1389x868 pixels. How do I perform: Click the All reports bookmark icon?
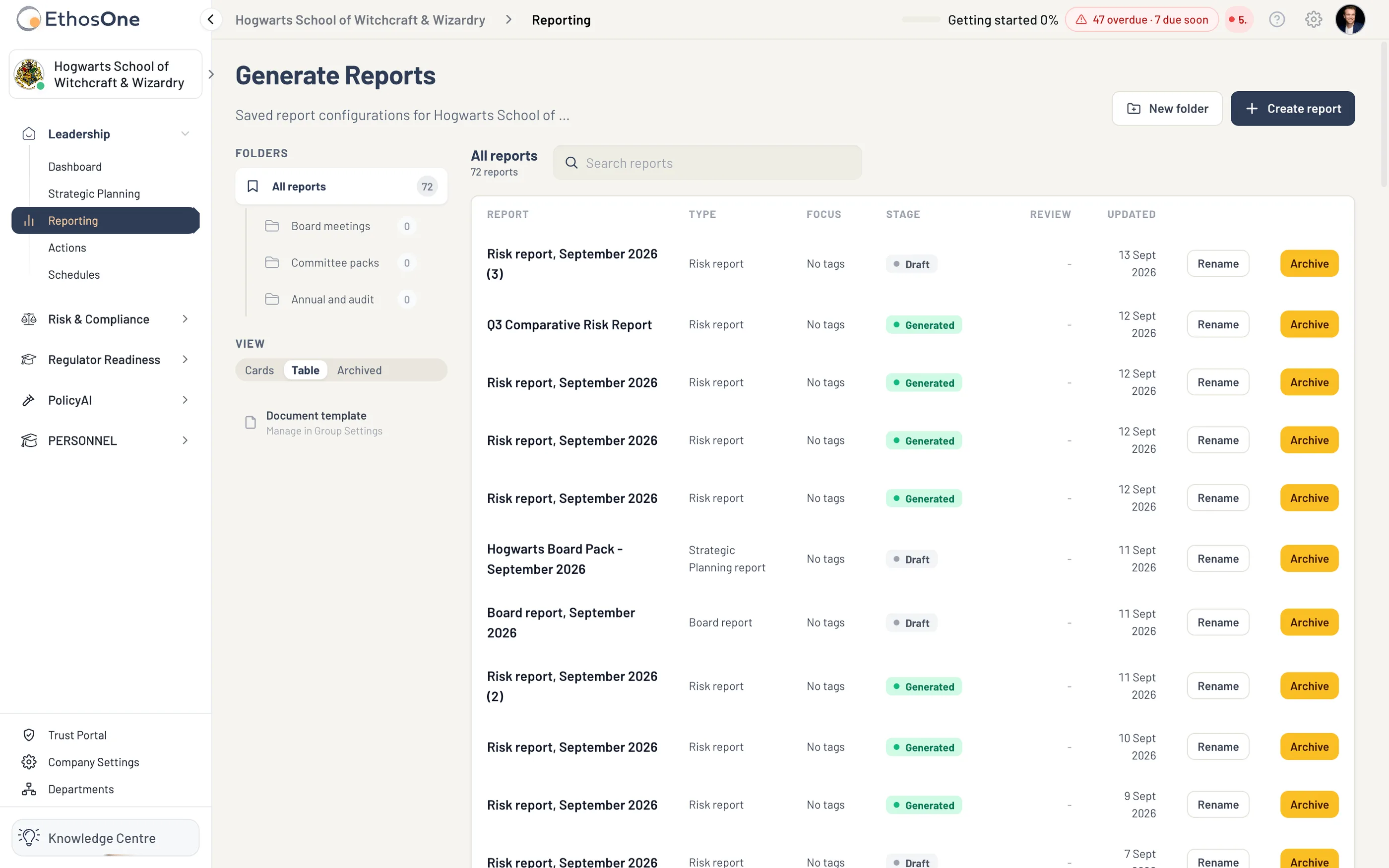click(253, 186)
